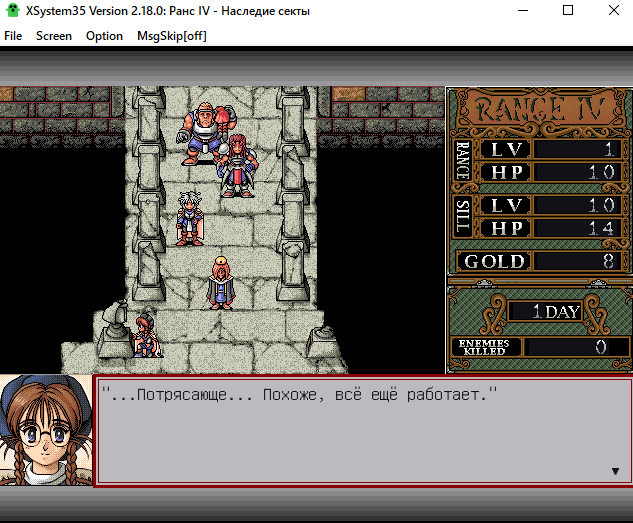The height and width of the screenshot is (523, 633).
Task: Click the GOLD amount display
Action: pos(580,261)
